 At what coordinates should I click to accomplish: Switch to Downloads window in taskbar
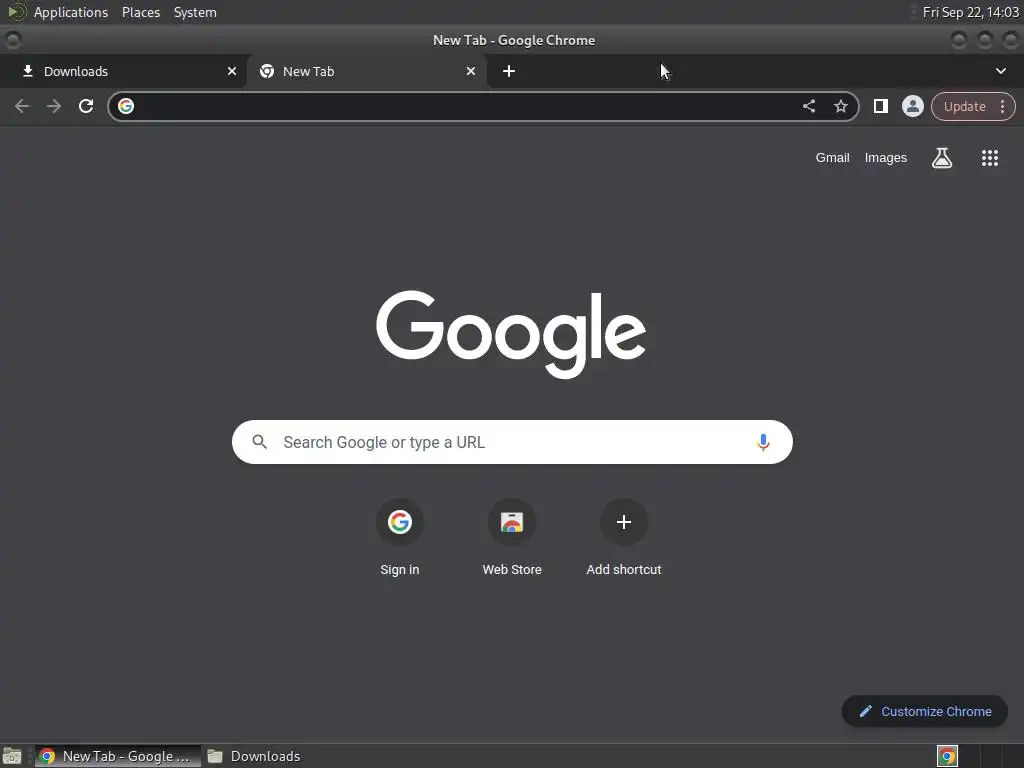point(253,756)
